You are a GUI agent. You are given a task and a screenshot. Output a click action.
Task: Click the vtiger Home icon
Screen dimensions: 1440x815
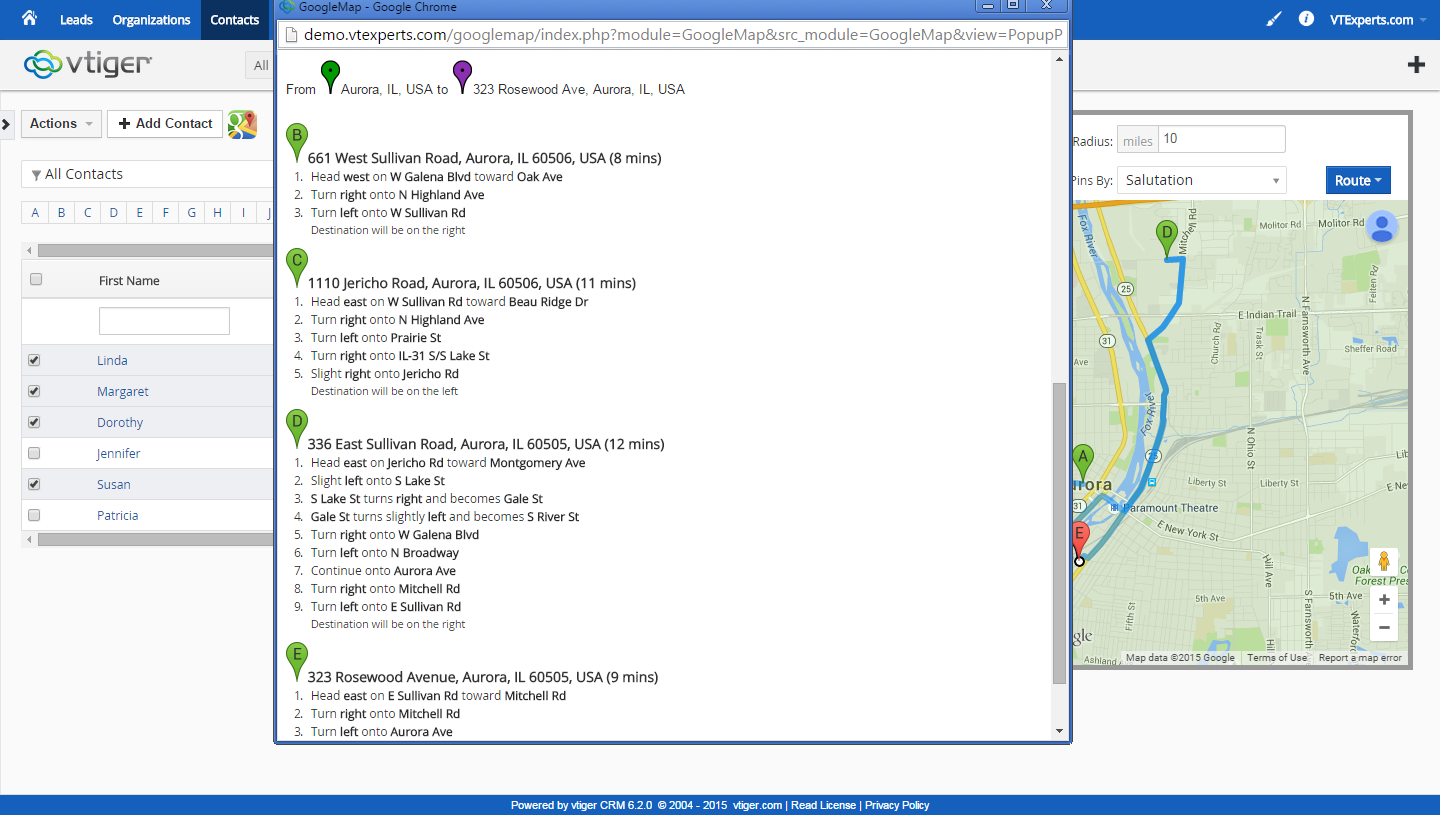click(x=29, y=19)
